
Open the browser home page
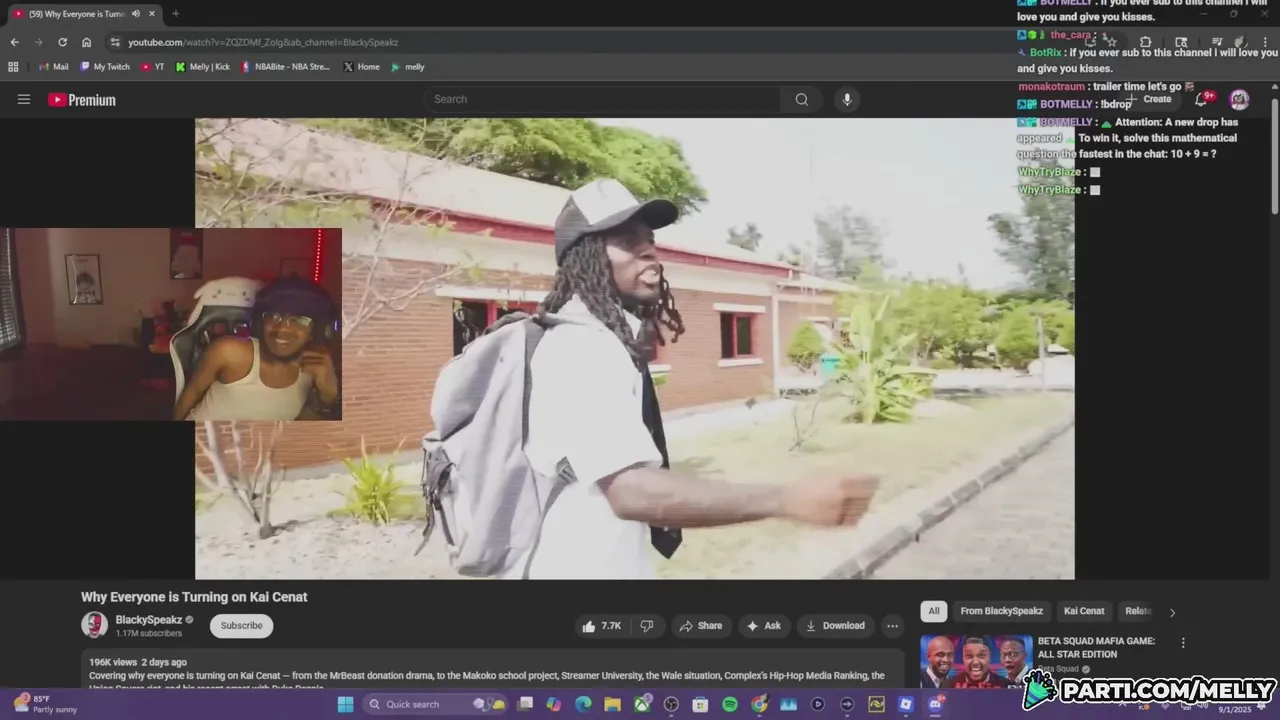tap(86, 42)
